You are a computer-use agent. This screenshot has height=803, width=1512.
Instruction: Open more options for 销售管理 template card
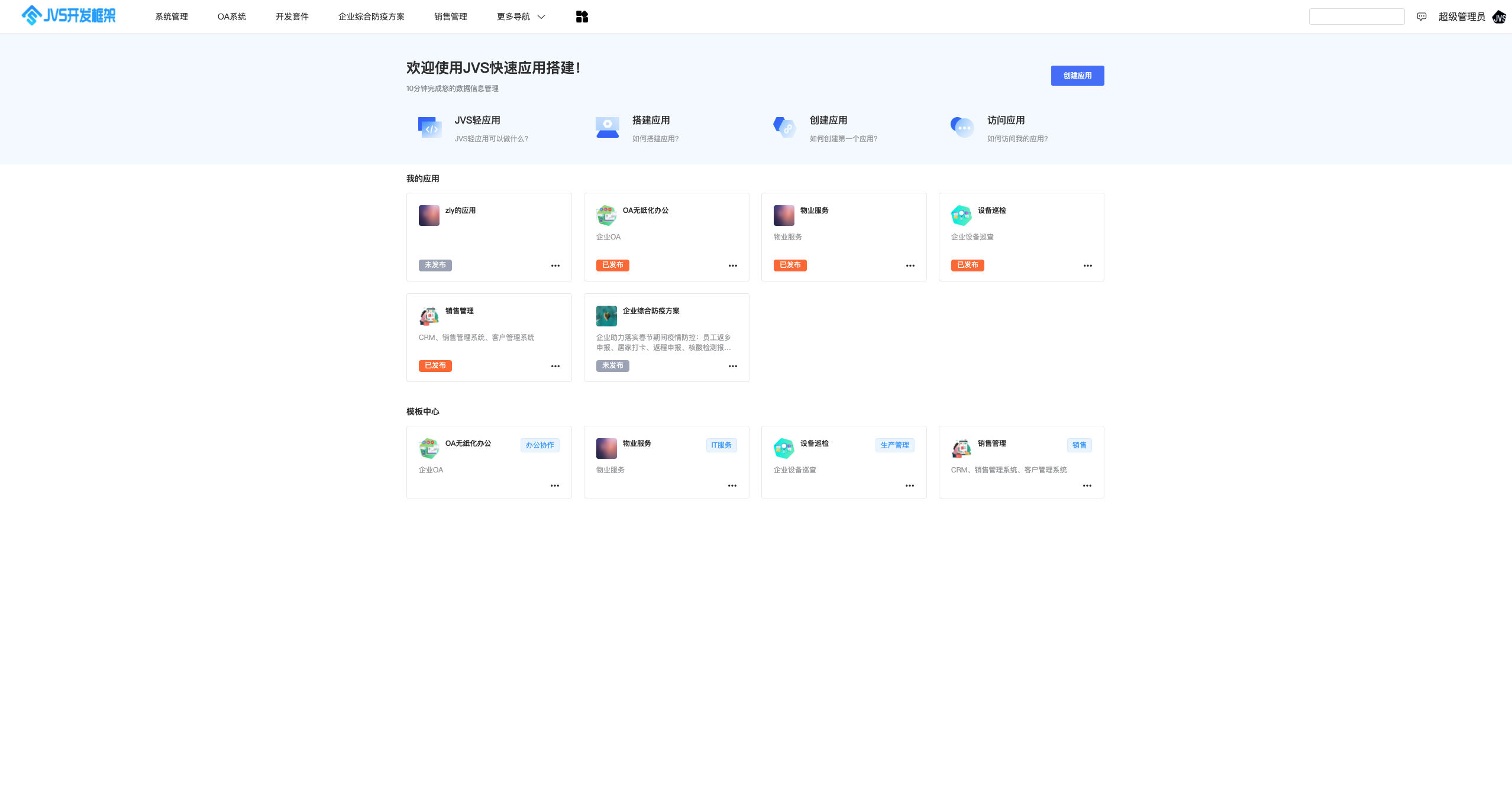tap(1087, 485)
